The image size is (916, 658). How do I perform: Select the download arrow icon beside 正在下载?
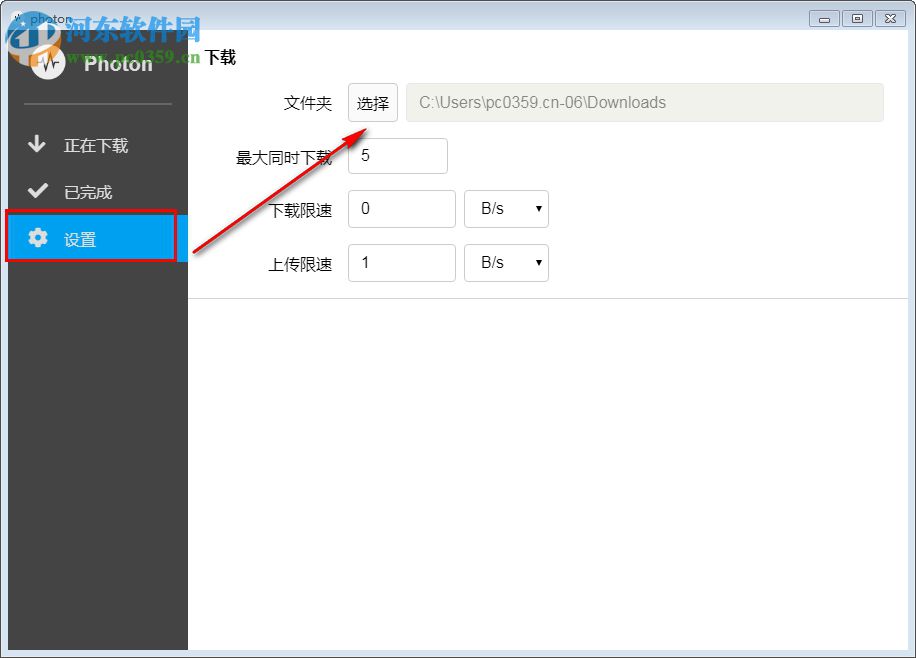[38, 144]
